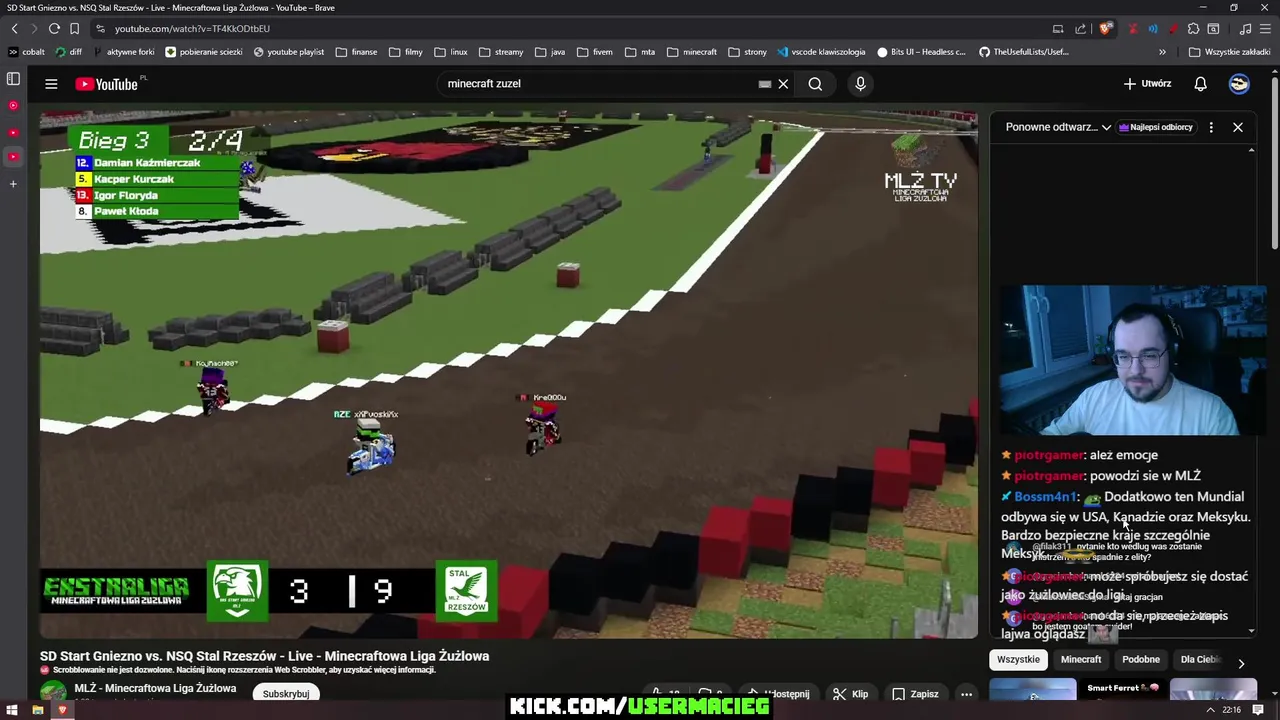
Task: Open the 'youtube playlist' bookmark
Action: tap(289, 52)
